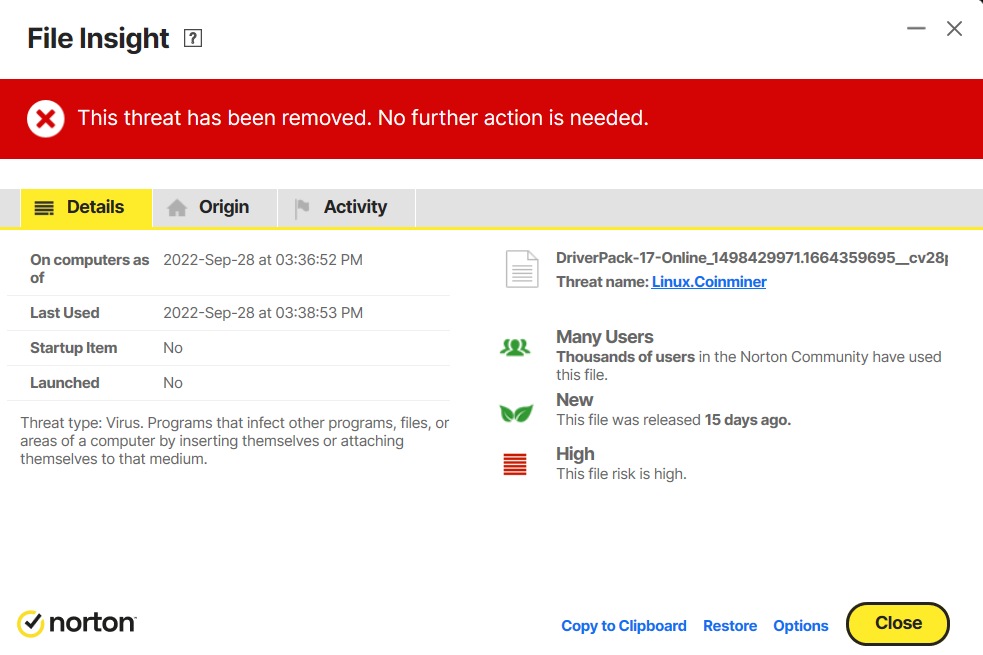
Task: Select the Details tab
Action: [x=87, y=207]
